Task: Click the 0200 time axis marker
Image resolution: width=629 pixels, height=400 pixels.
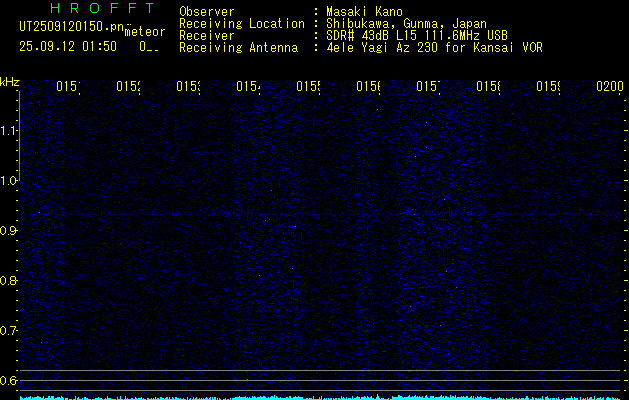Action: point(610,86)
